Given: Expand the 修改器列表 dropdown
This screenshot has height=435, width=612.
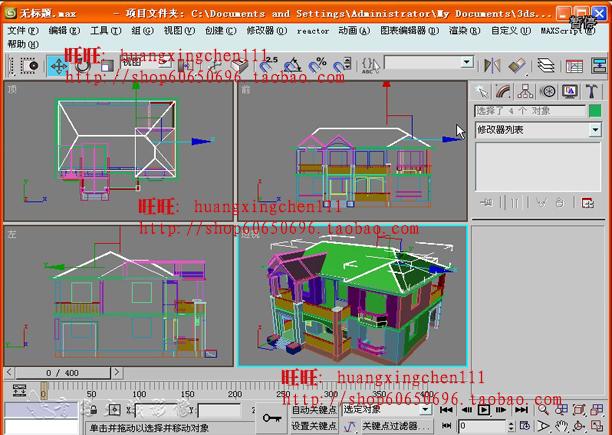Looking at the screenshot, I should point(595,130).
